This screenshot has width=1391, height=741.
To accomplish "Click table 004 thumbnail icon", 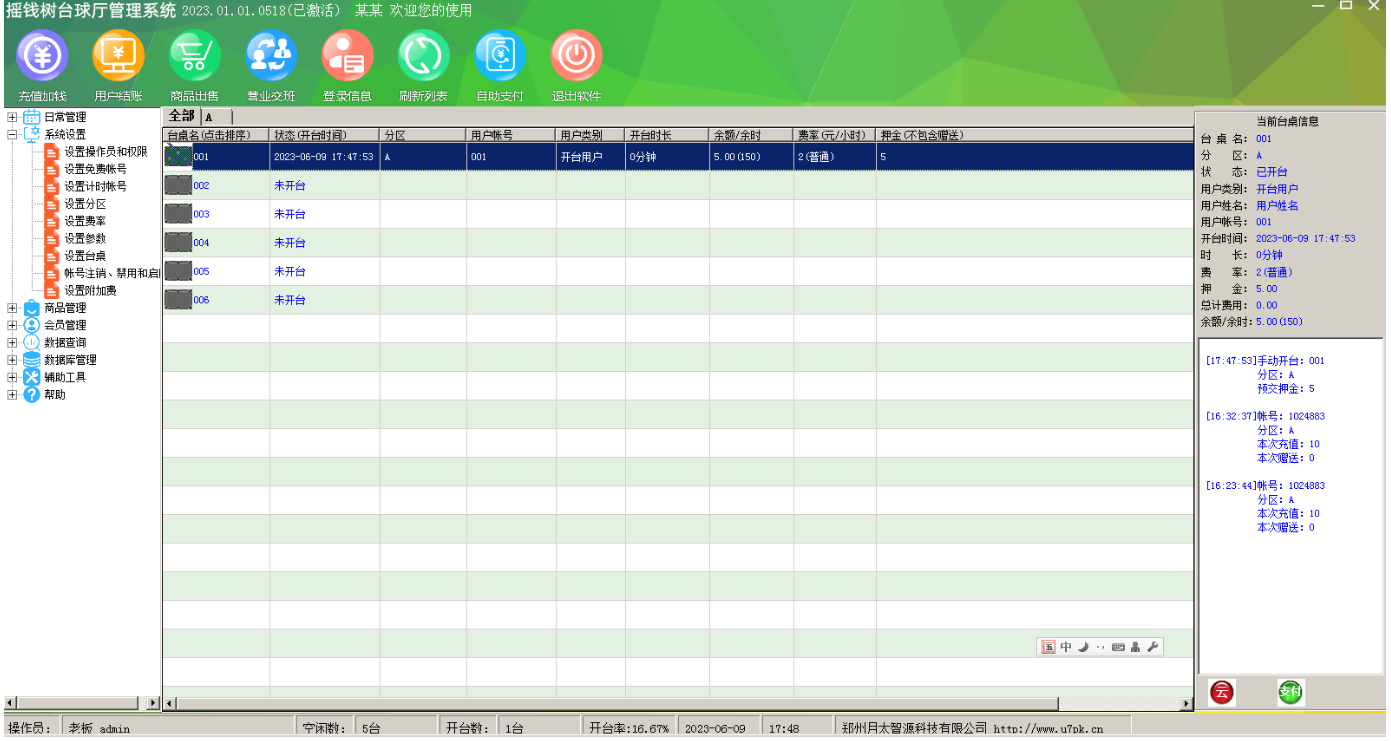I will click(x=178, y=242).
